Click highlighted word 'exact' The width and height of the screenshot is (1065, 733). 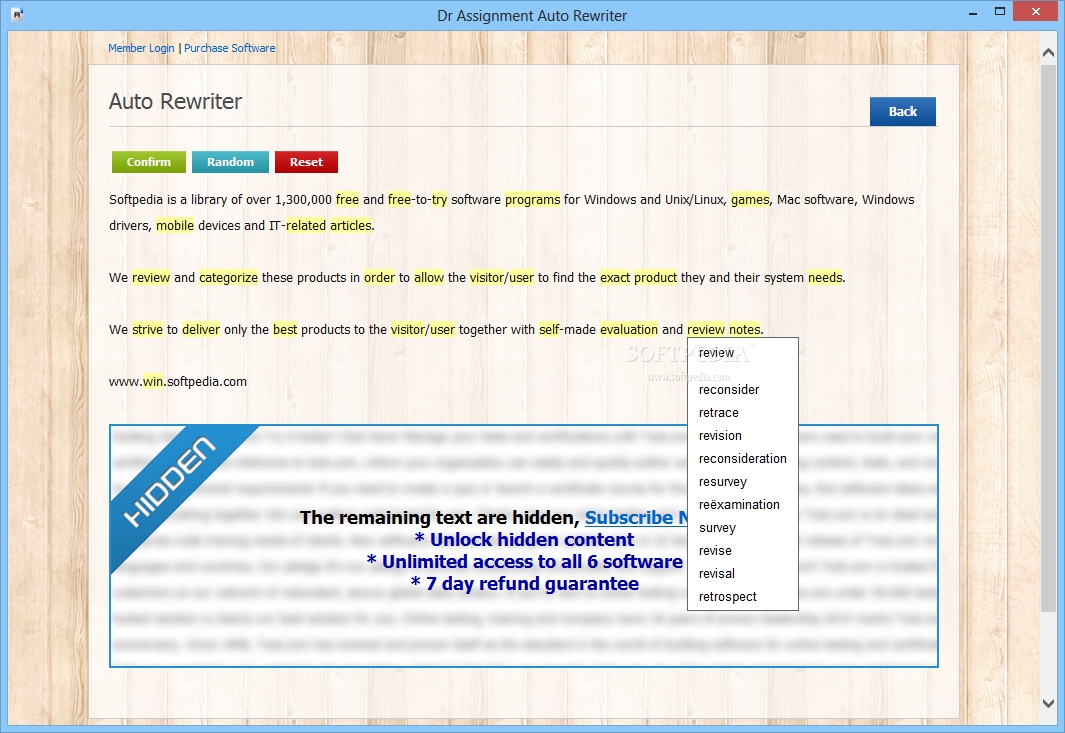pos(615,278)
